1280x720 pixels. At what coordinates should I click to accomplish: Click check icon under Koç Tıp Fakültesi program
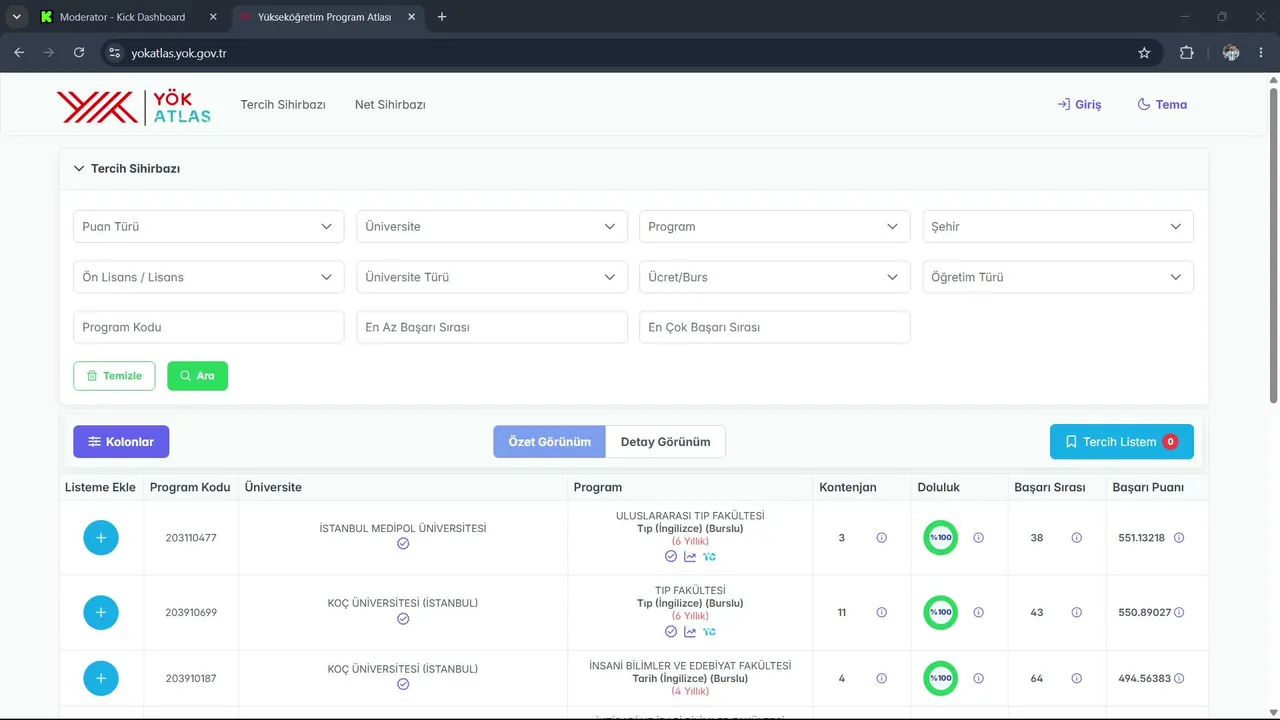tap(671, 631)
